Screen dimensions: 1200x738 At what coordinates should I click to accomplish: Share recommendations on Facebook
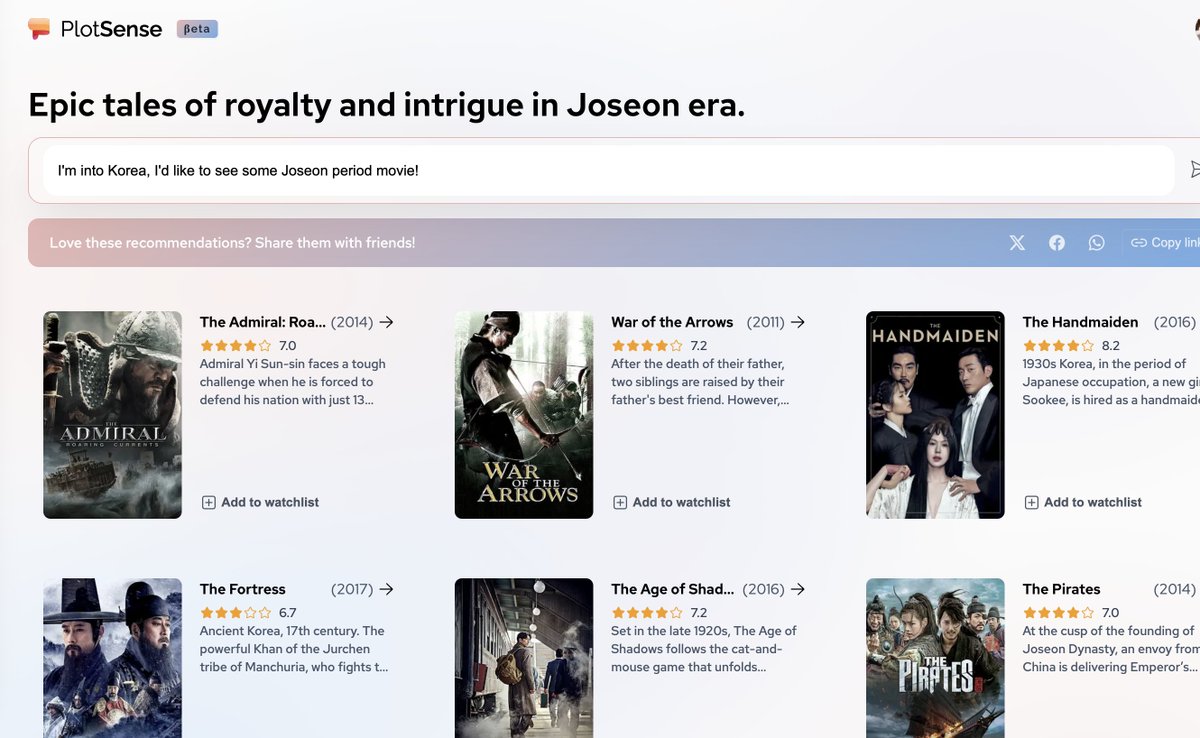click(x=1057, y=243)
